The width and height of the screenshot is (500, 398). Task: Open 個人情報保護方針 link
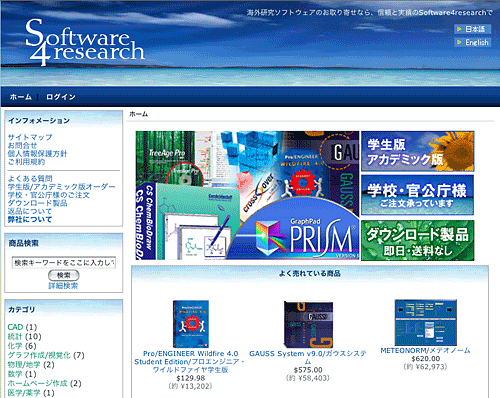point(37,153)
